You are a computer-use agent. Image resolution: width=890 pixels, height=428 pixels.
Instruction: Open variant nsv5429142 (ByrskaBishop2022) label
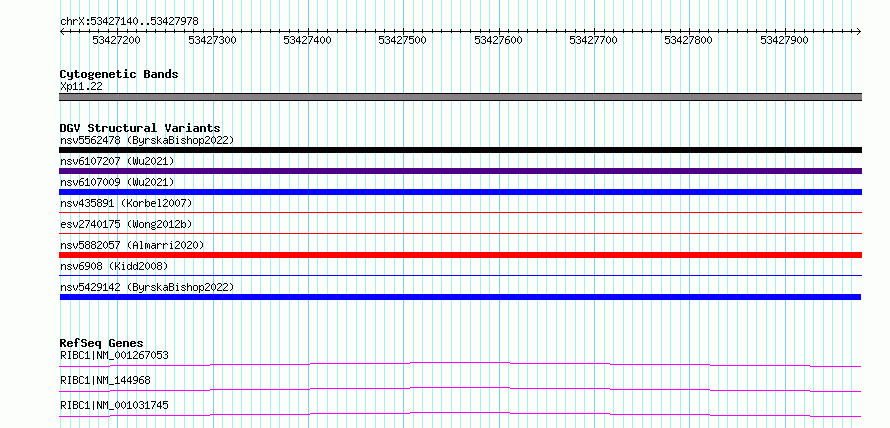[146, 287]
